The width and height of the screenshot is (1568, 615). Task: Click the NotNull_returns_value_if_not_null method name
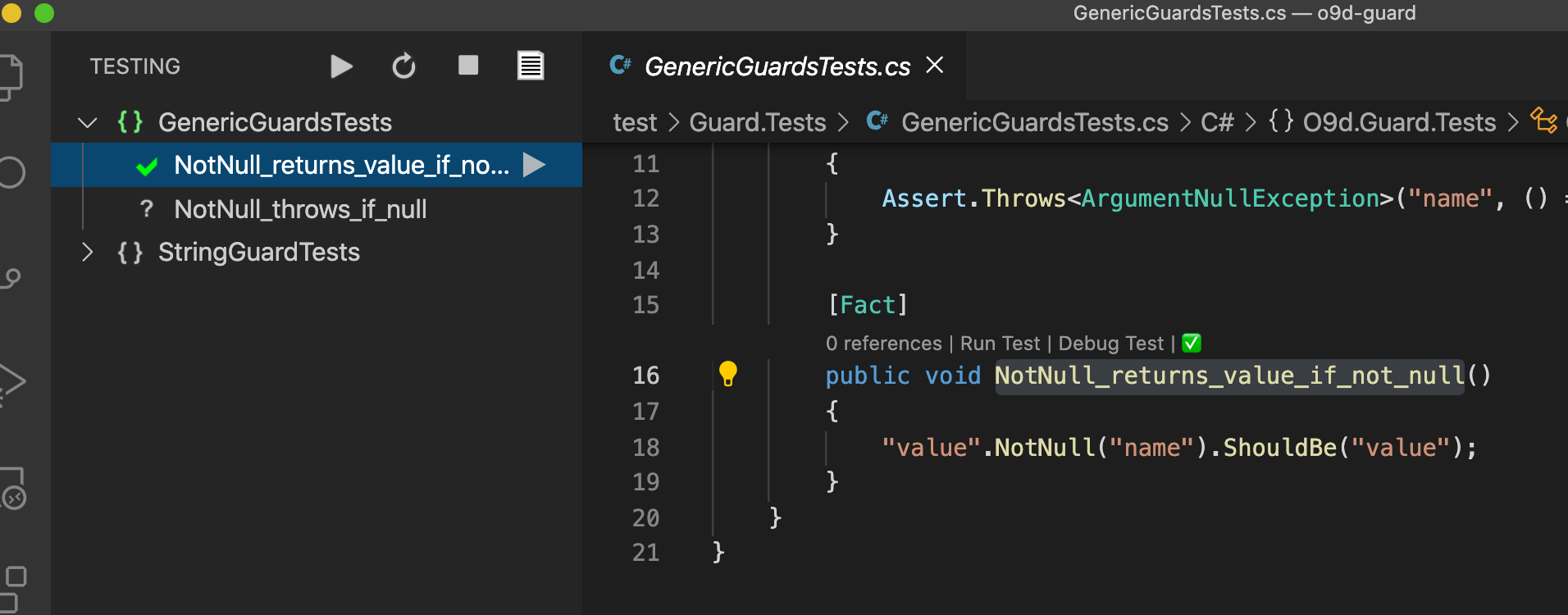point(1229,376)
